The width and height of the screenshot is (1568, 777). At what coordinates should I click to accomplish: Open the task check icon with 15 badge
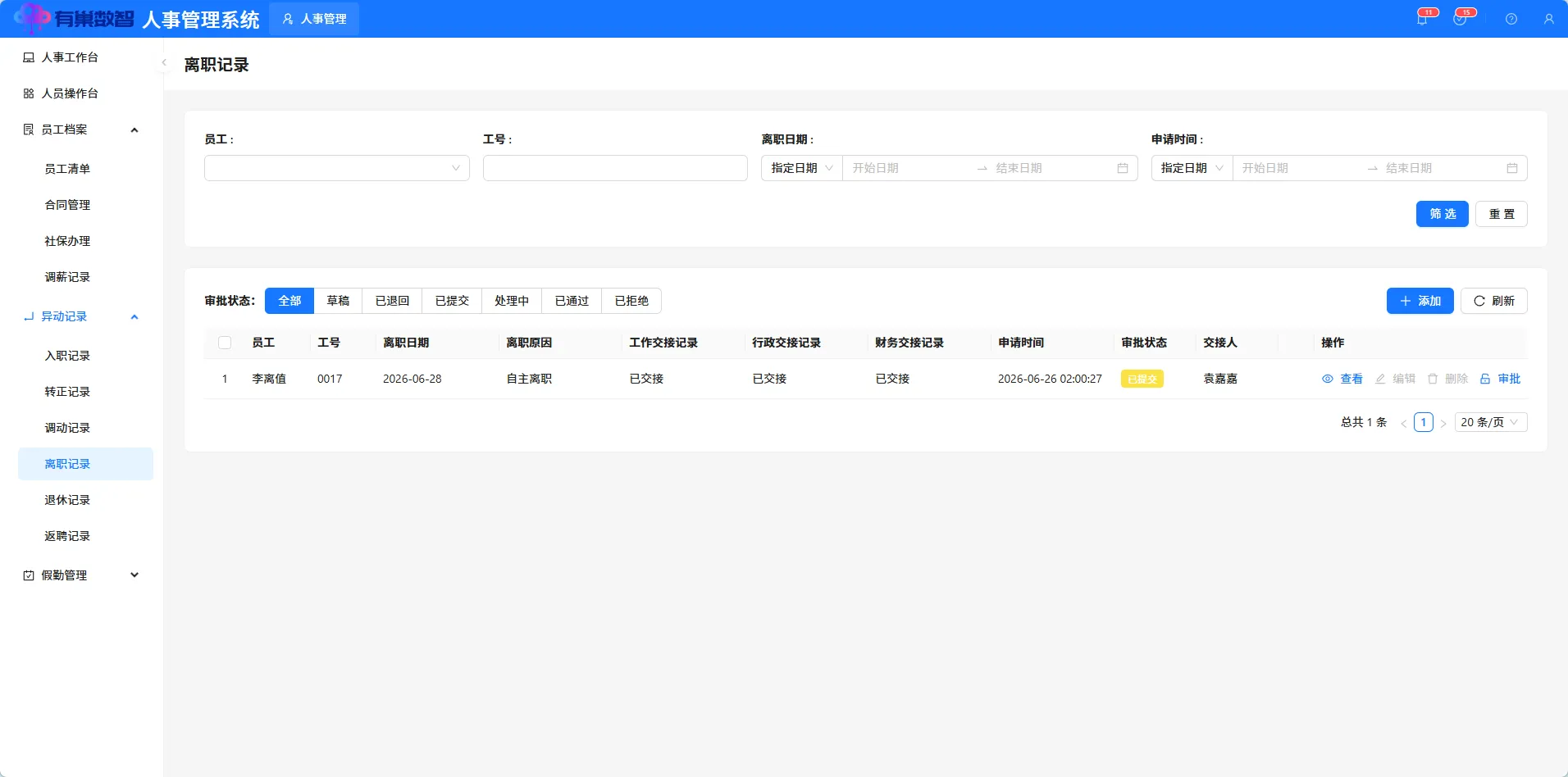point(1460,19)
